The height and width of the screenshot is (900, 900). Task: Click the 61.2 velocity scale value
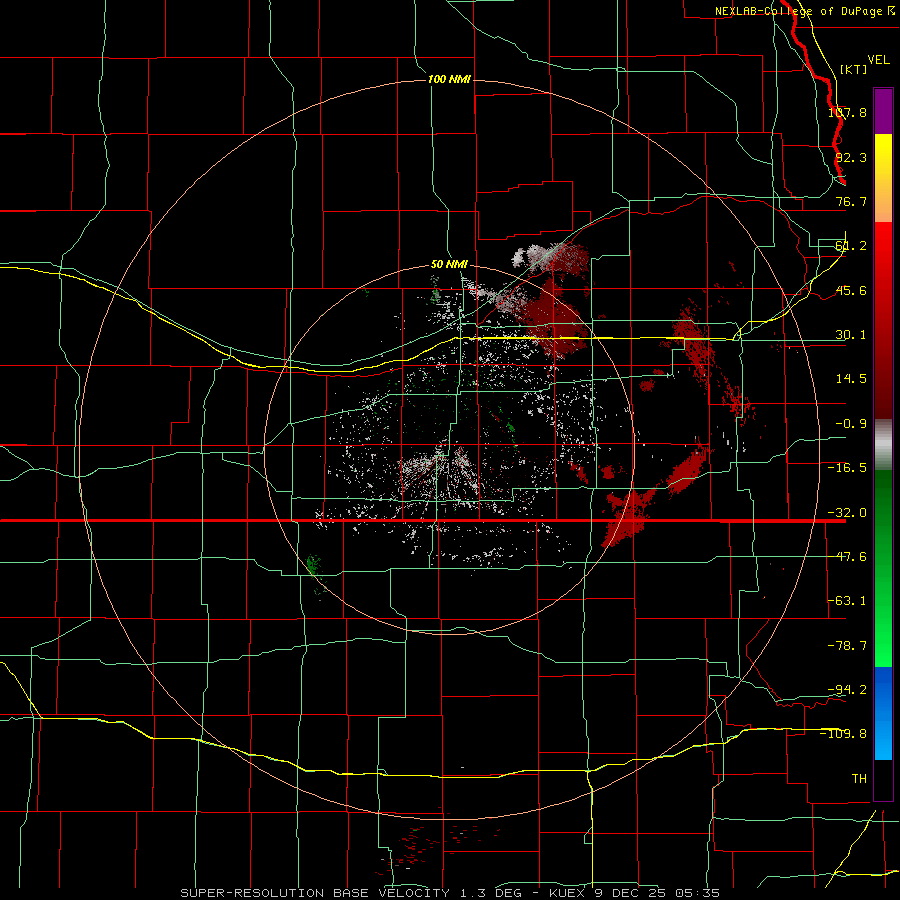851,246
